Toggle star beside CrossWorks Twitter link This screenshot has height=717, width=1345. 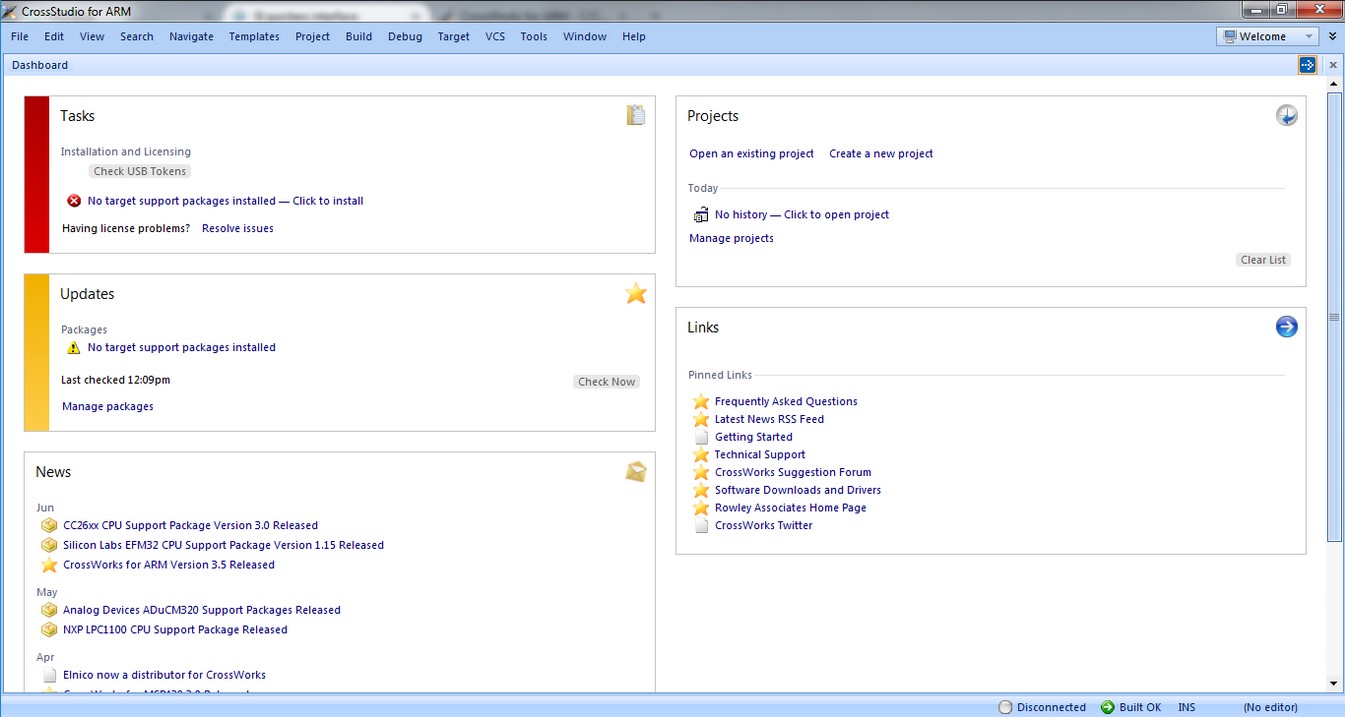[701, 525]
